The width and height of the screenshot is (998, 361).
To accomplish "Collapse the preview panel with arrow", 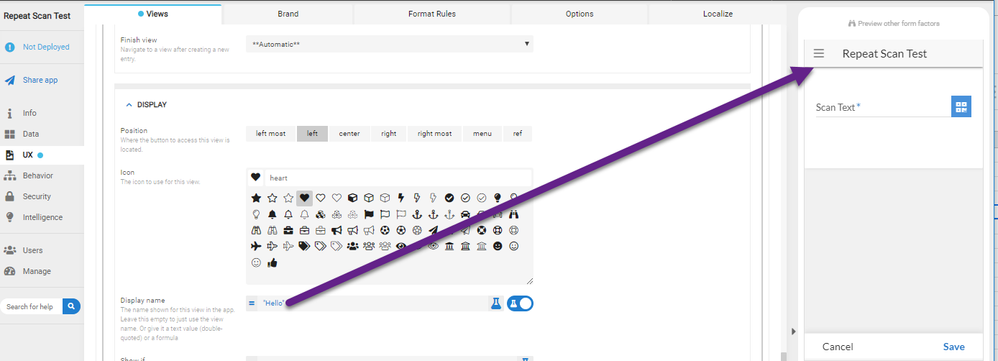I will point(793,331).
